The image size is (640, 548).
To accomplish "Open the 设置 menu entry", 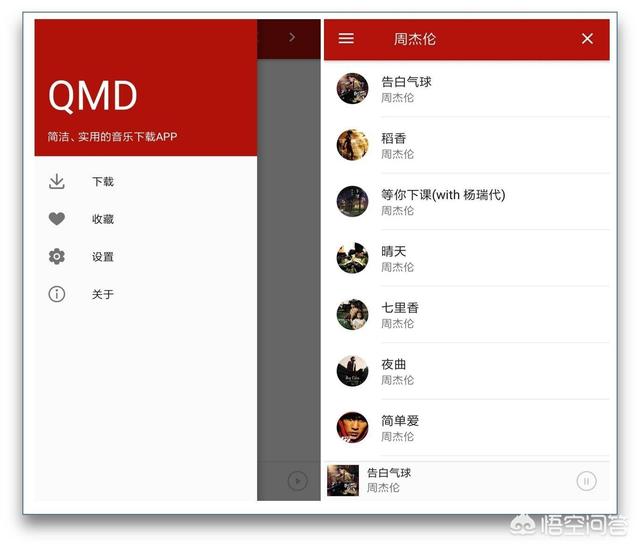I will pyautogui.click(x=103, y=257).
